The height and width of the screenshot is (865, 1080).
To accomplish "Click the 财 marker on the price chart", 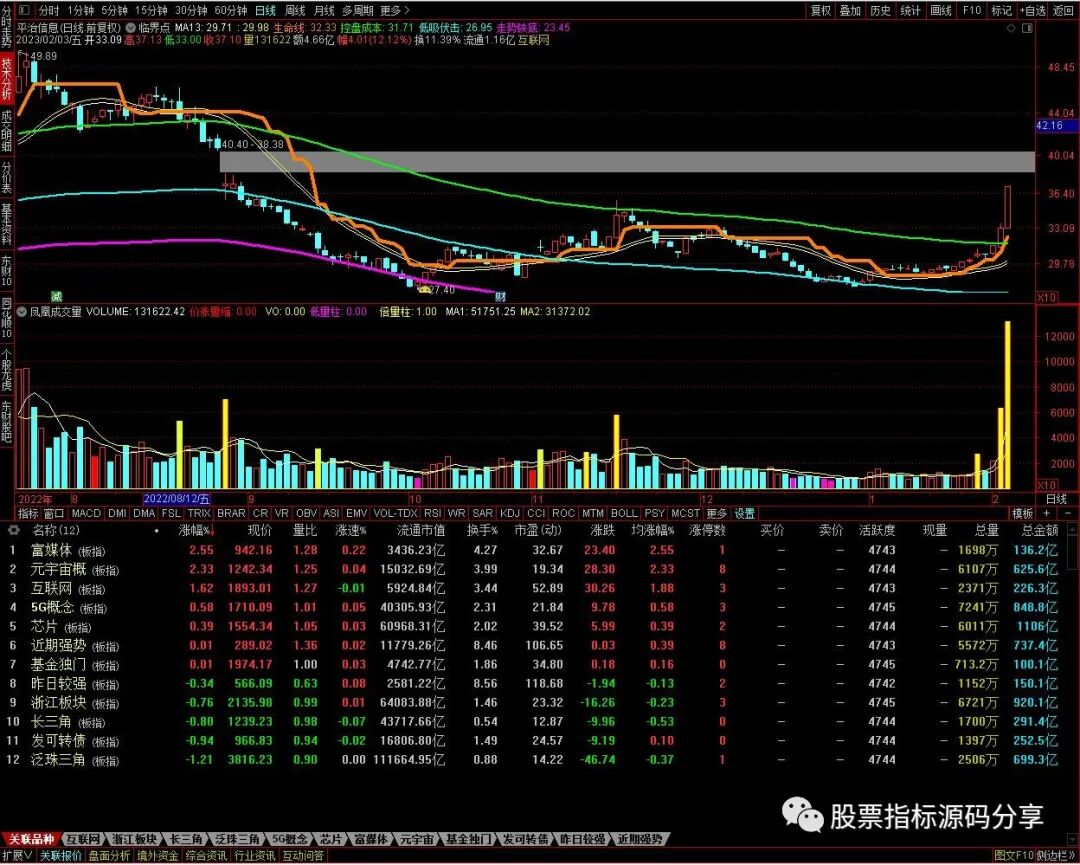I will click(x=500, y=297).
